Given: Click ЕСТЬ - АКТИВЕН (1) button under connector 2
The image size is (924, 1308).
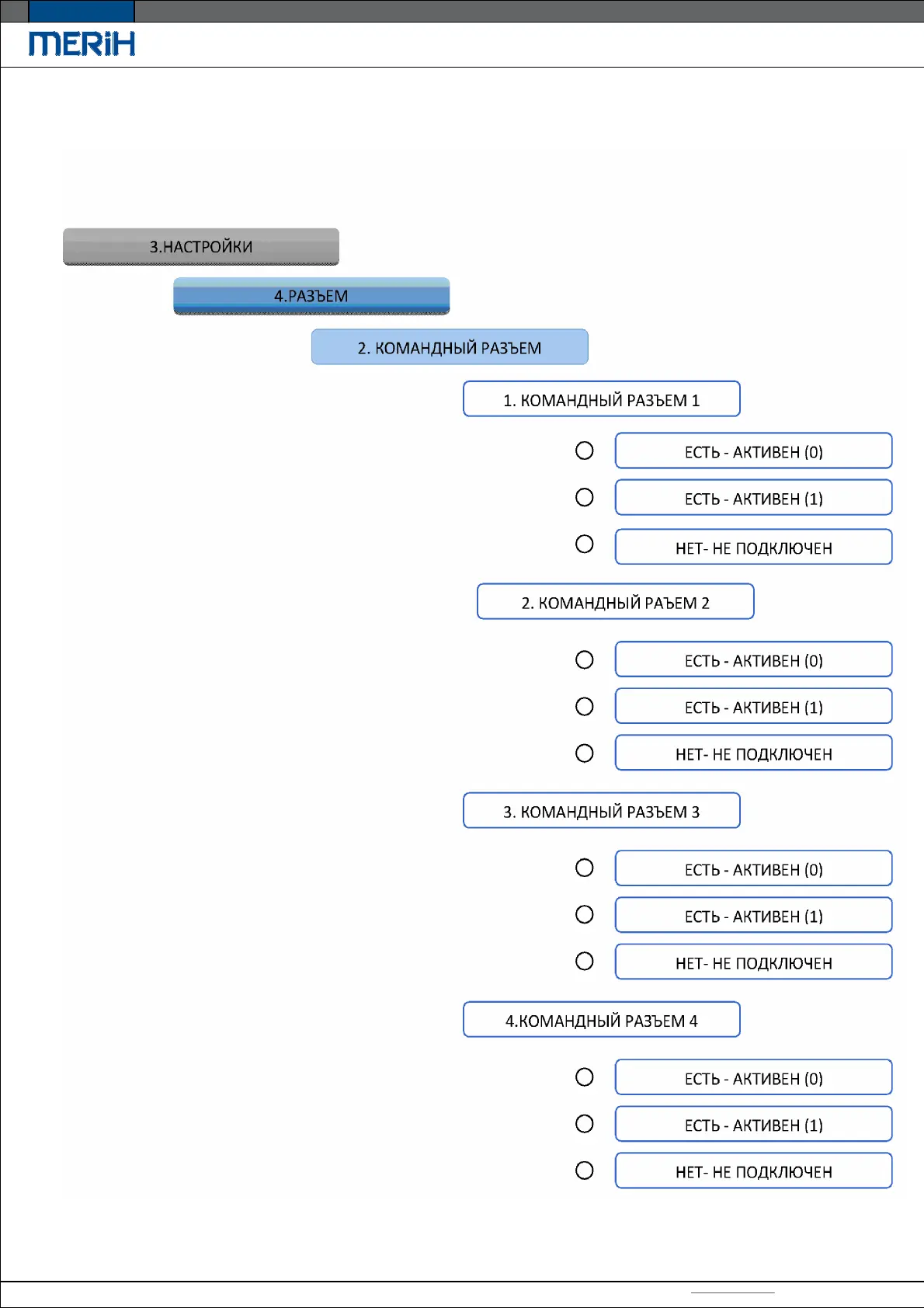Looking at the screenshot, I should click(753, 707).
